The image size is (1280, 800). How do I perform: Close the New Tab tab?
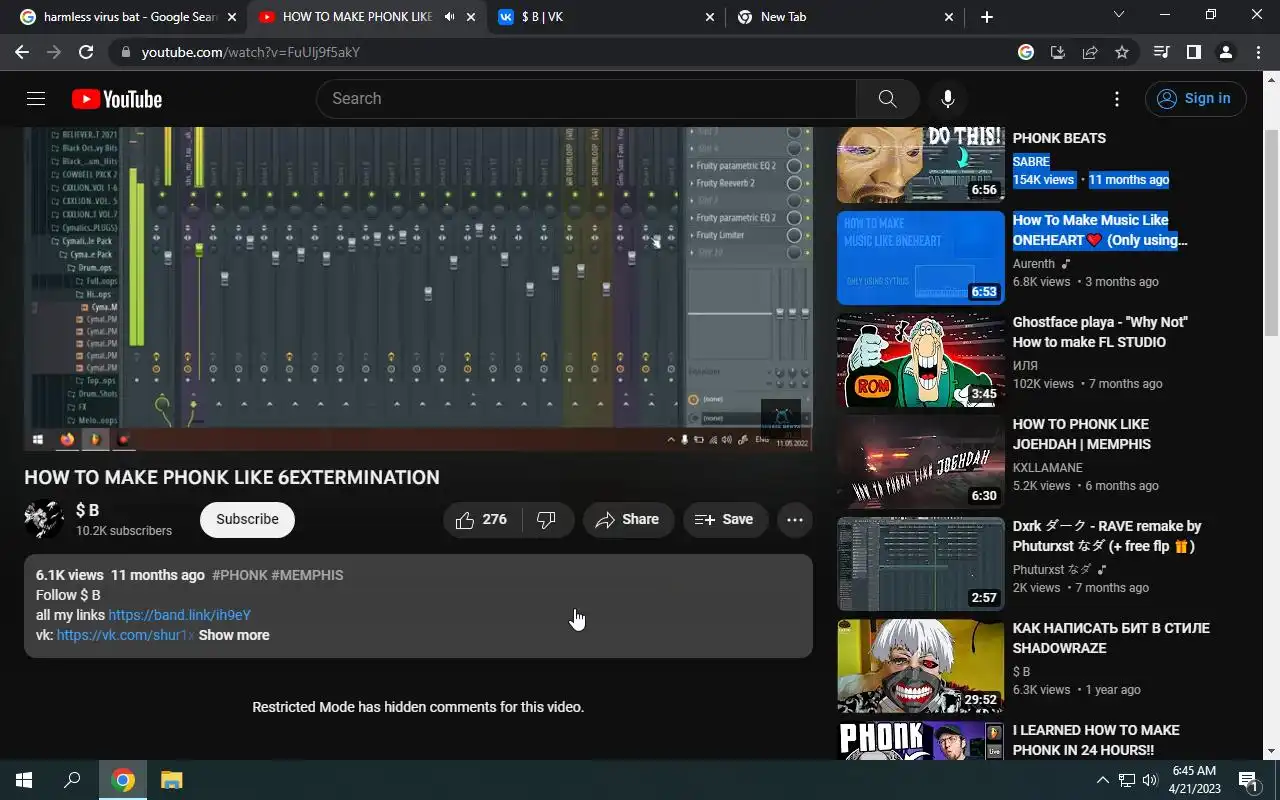(x=948, y=17)
